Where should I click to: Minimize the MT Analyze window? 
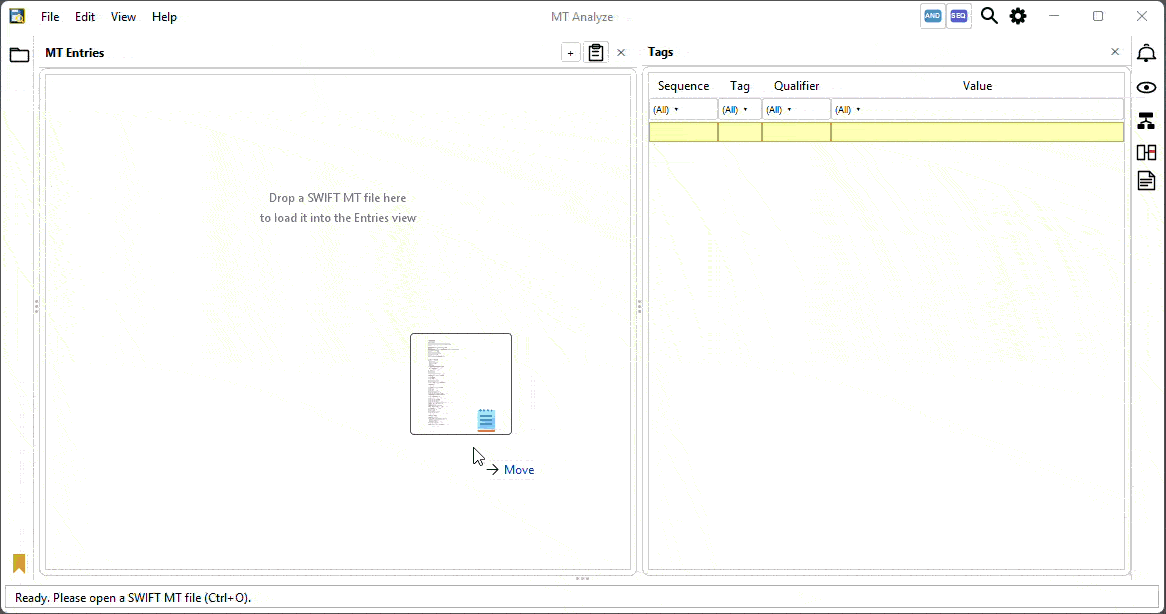click(1054, 16)
